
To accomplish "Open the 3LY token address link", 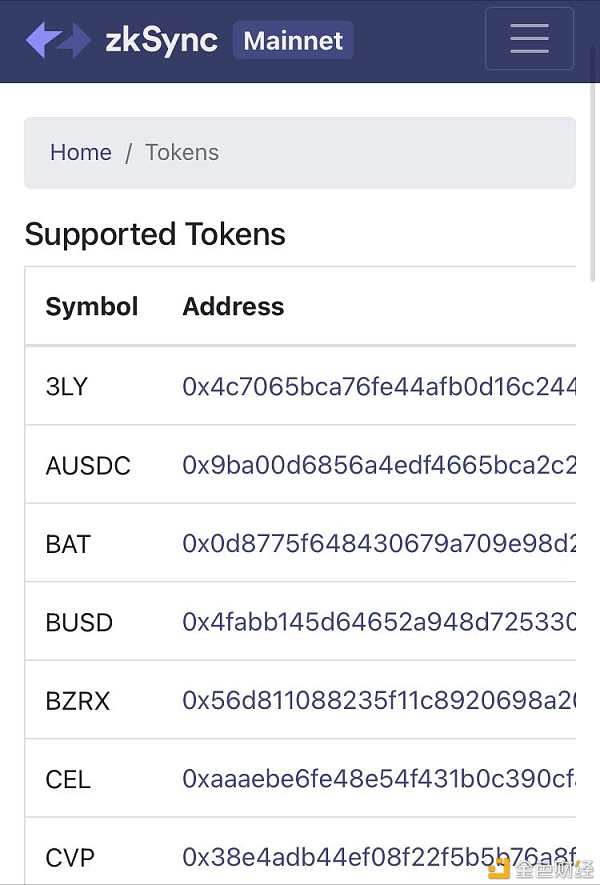I will [379, 386].
